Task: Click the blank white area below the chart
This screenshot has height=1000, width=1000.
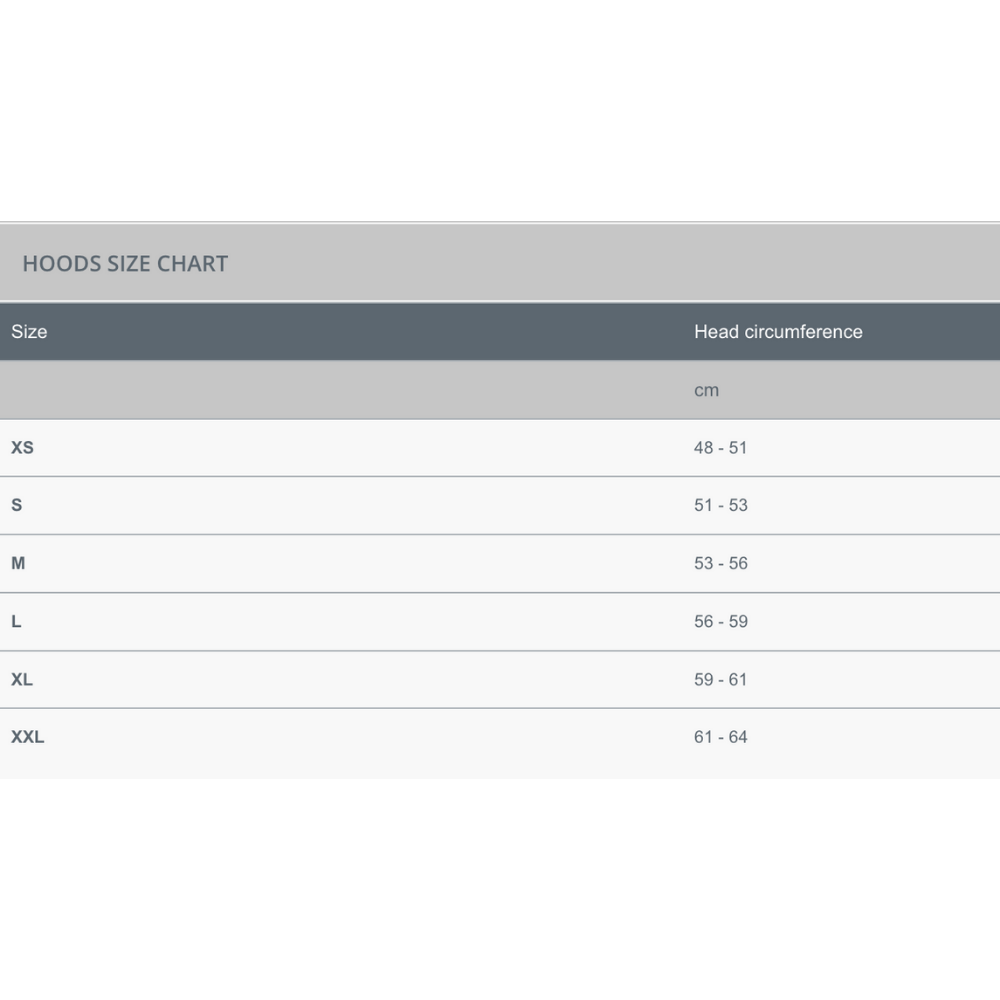Action: 500,890
